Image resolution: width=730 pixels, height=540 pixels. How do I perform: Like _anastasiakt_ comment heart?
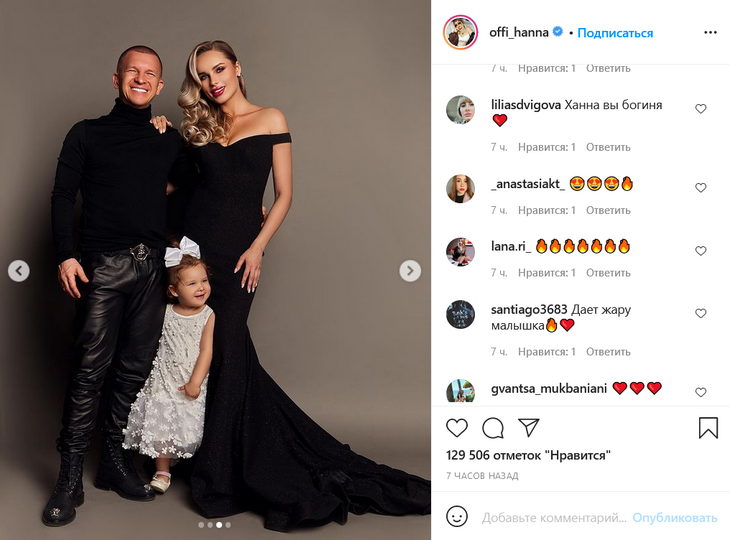tap(701, 188)
